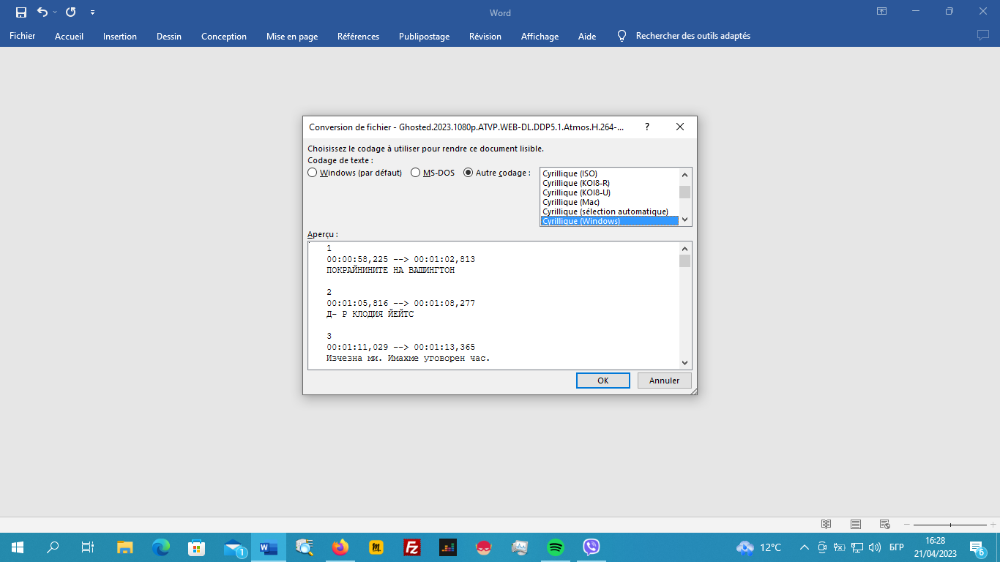Switch to the Révision tab

click(x=485, y=36)
